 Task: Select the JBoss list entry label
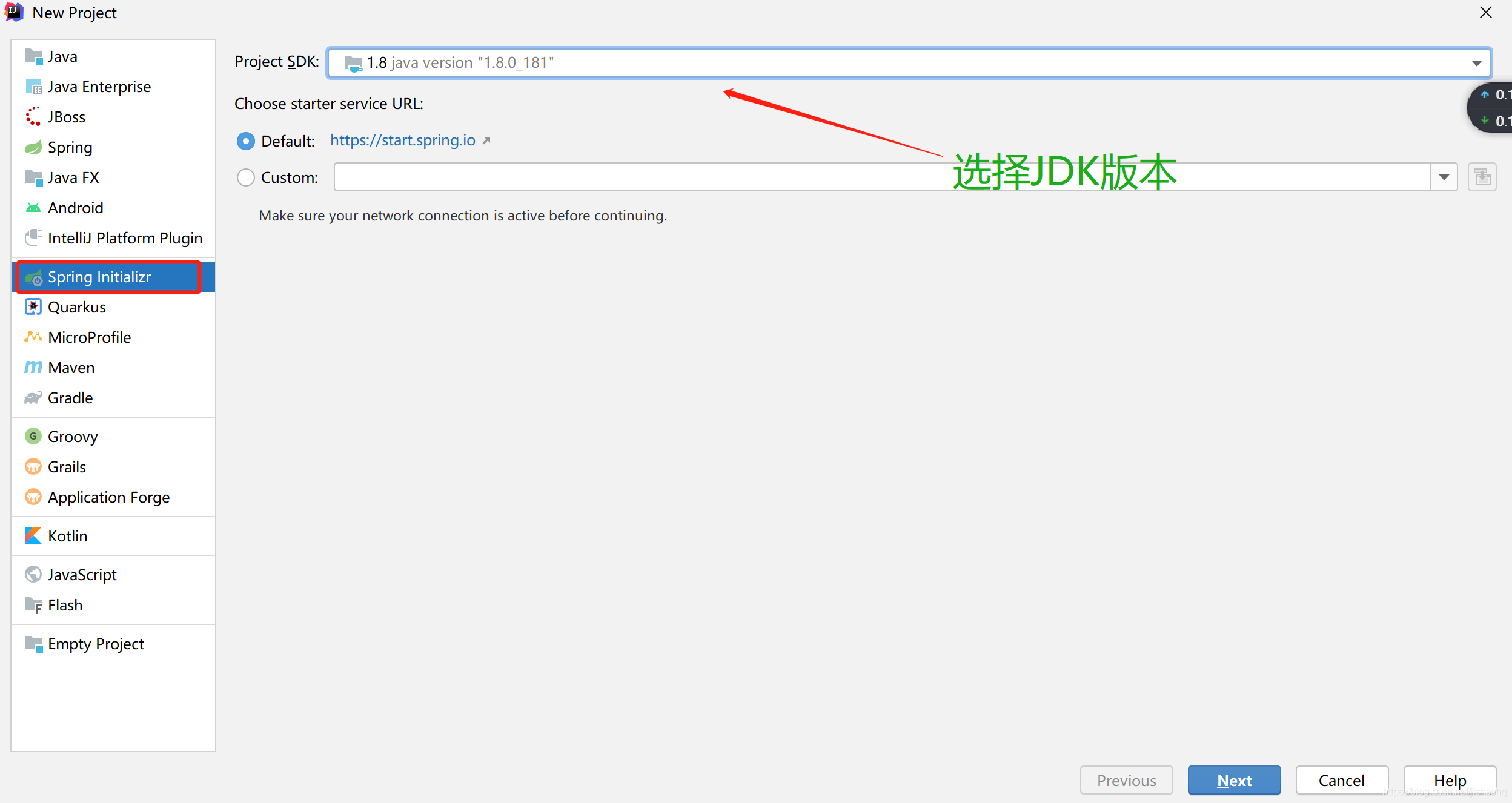coord(67,117)
